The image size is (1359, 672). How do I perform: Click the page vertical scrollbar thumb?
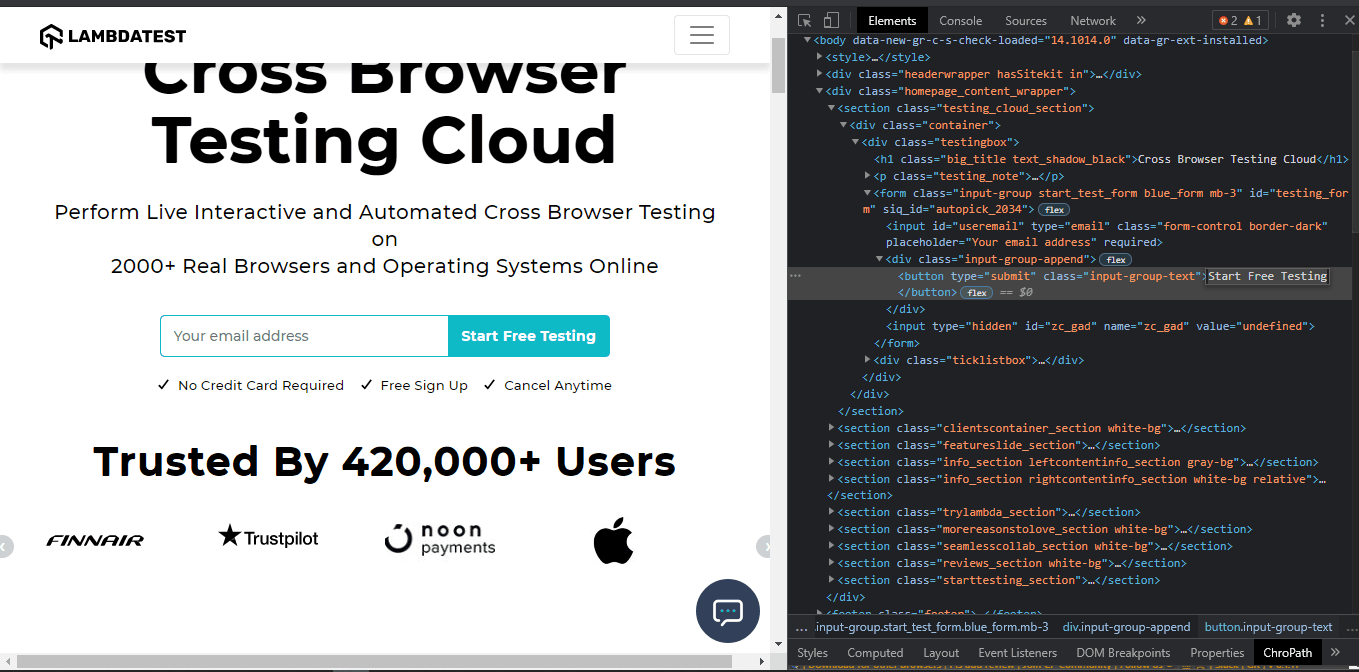click(778, 65)
